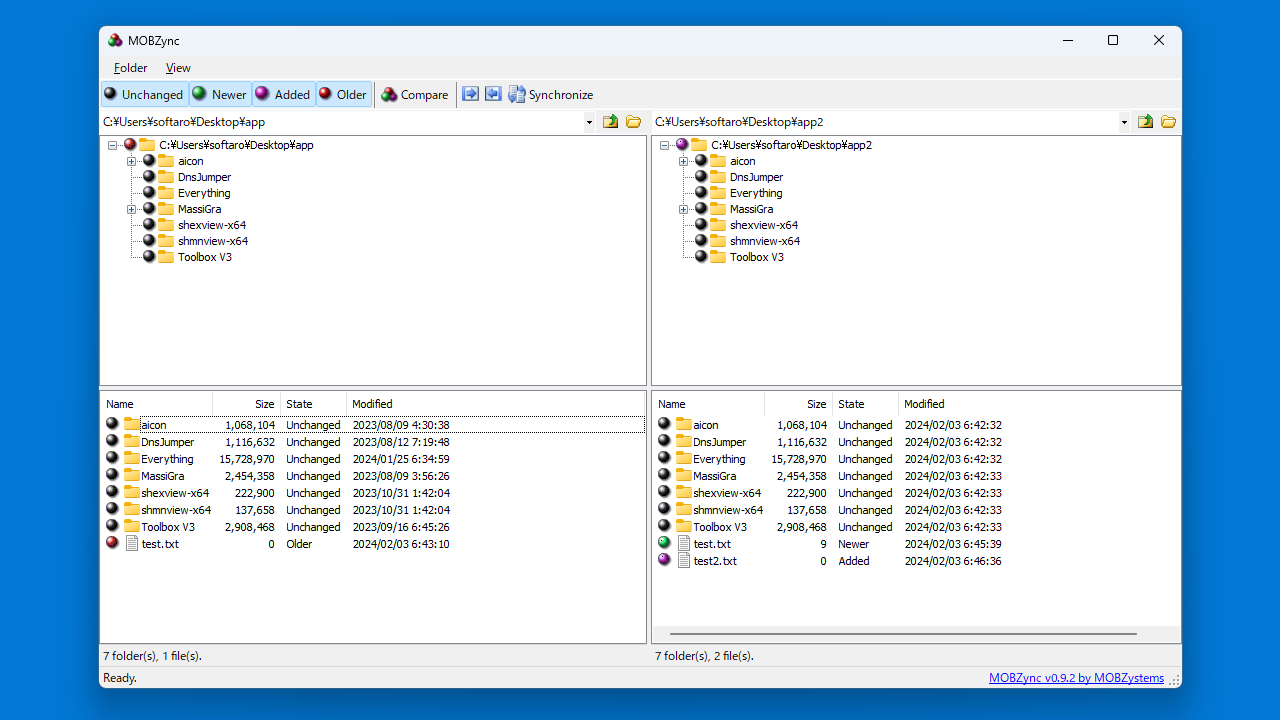Select Toolbox V3 in the left tree
The height and width of the screenshot is (720, 1280).
pos(205,257)
